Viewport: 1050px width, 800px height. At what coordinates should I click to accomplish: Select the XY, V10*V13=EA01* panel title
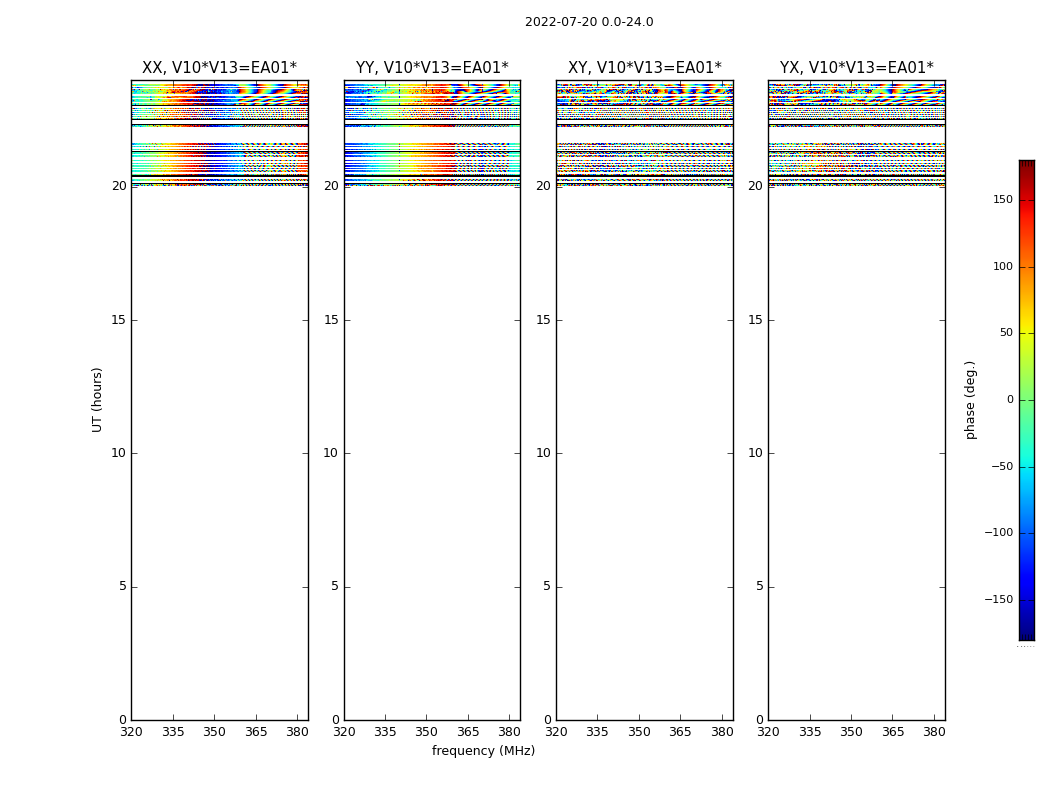(644, 68)
